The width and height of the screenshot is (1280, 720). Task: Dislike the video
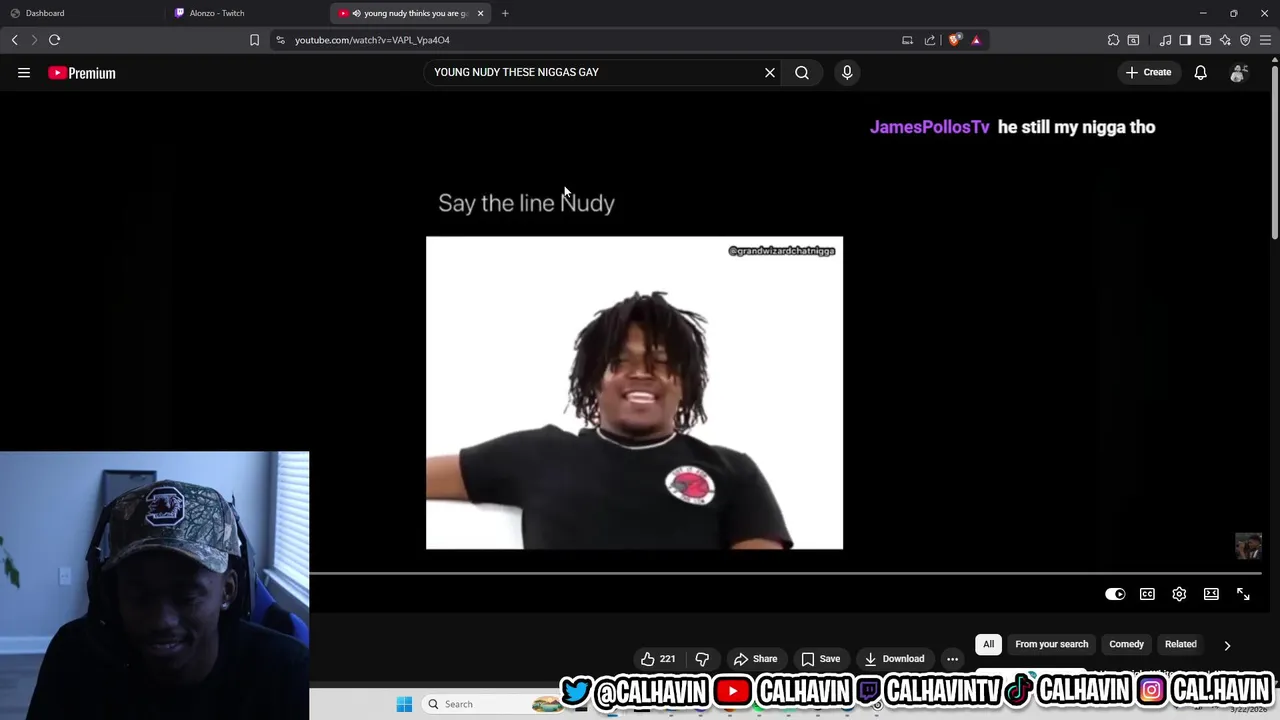tap(702, 659)
